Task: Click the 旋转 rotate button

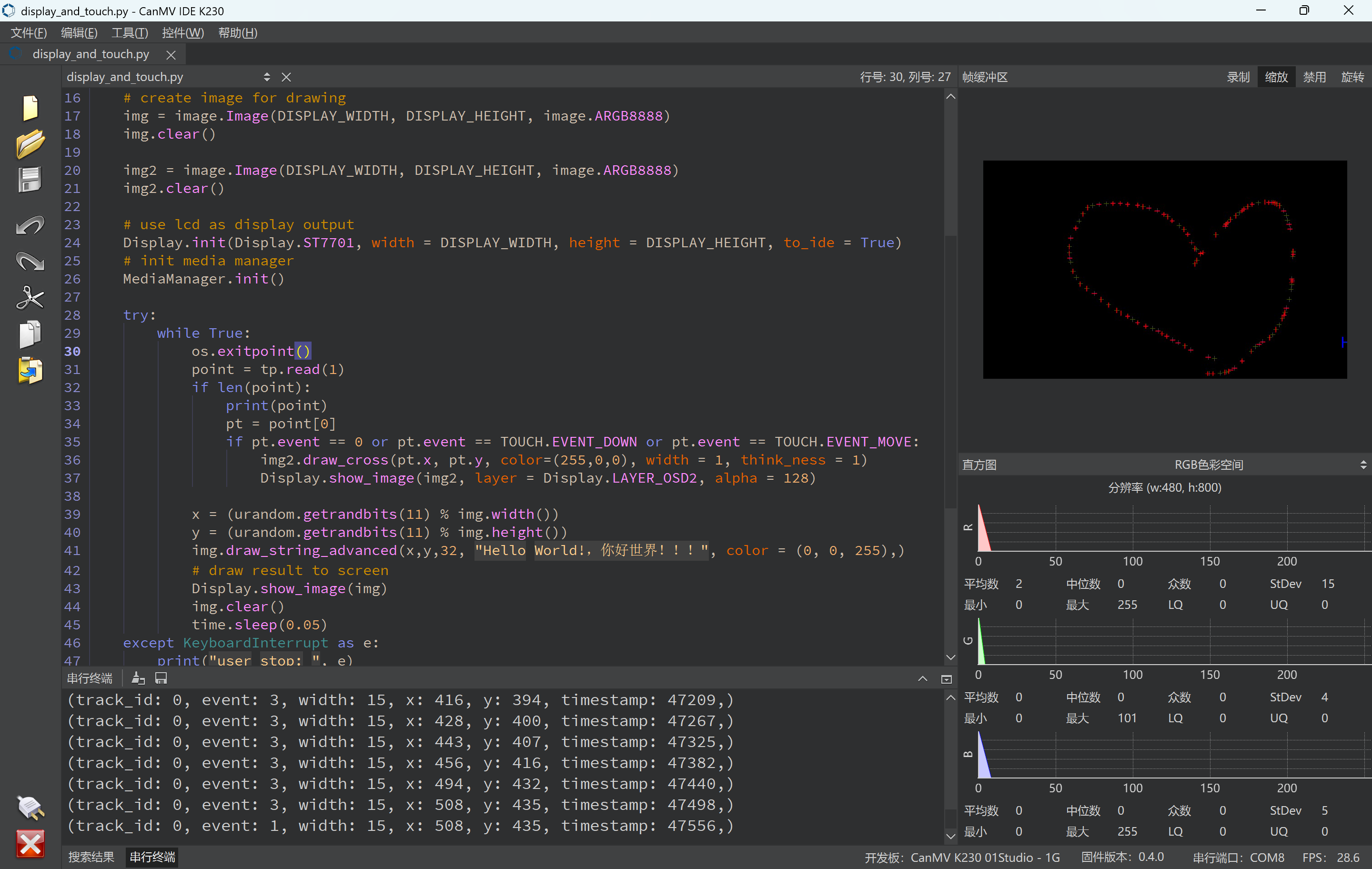Action: point(1352,77)
